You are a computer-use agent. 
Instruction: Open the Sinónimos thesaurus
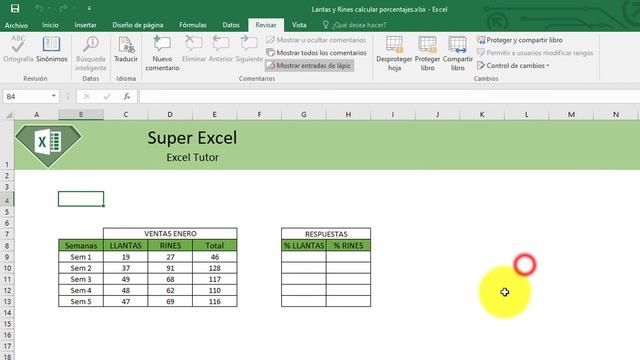click(x=51, y=49)
